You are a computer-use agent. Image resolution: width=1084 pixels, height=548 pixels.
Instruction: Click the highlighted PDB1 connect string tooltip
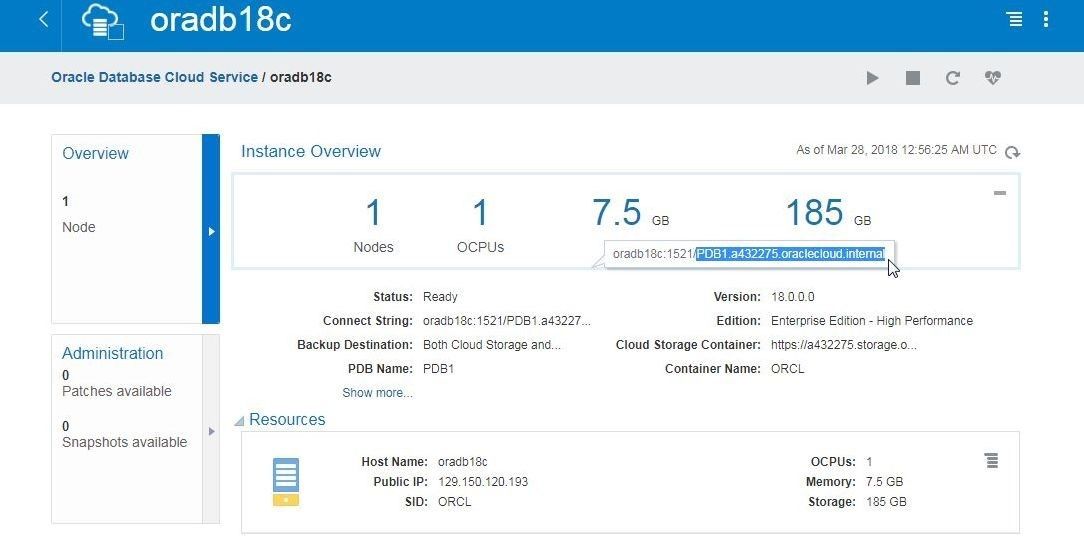(x=790, y=254)
